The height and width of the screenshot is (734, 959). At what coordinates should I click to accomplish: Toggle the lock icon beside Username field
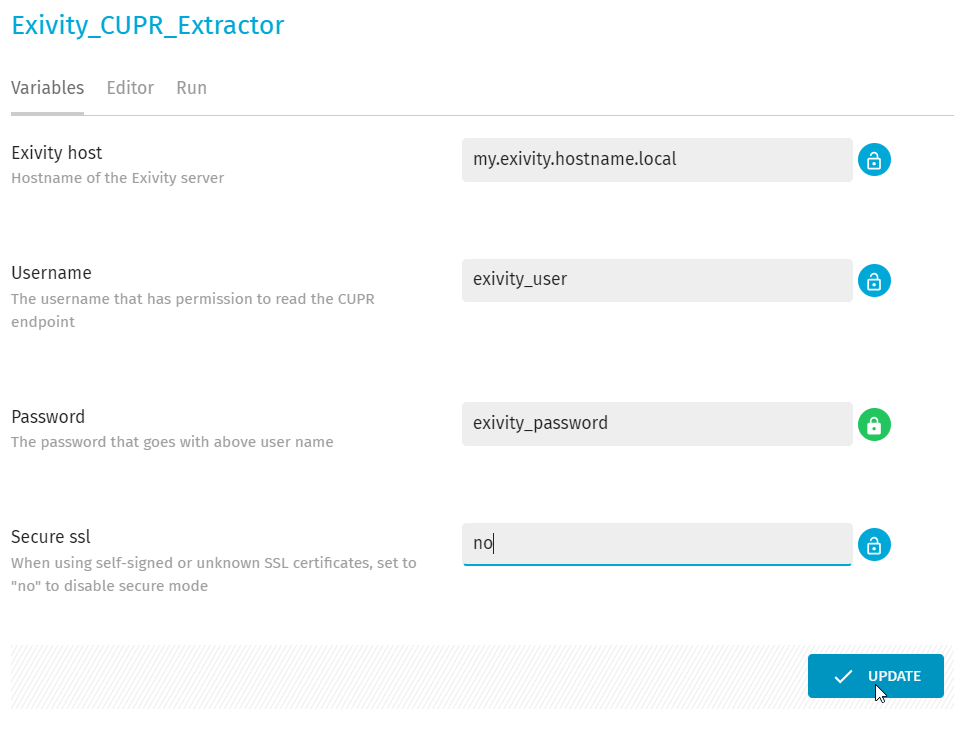click(x=874, y=280)
